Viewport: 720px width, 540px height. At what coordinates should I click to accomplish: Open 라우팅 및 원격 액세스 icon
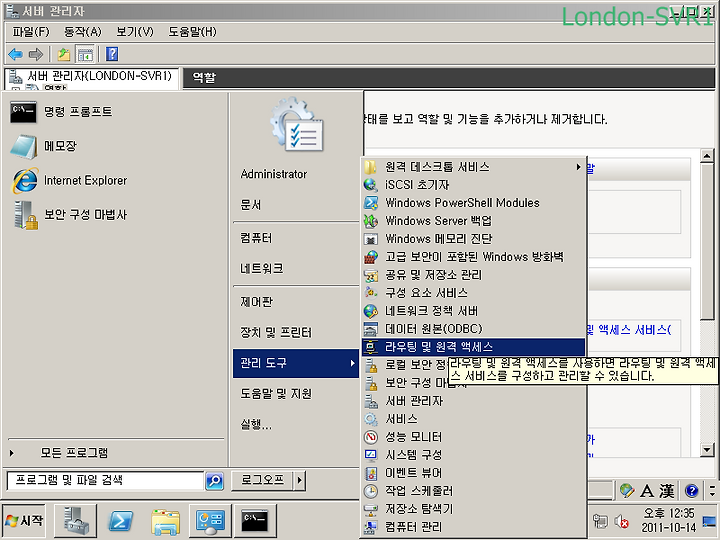371,347
